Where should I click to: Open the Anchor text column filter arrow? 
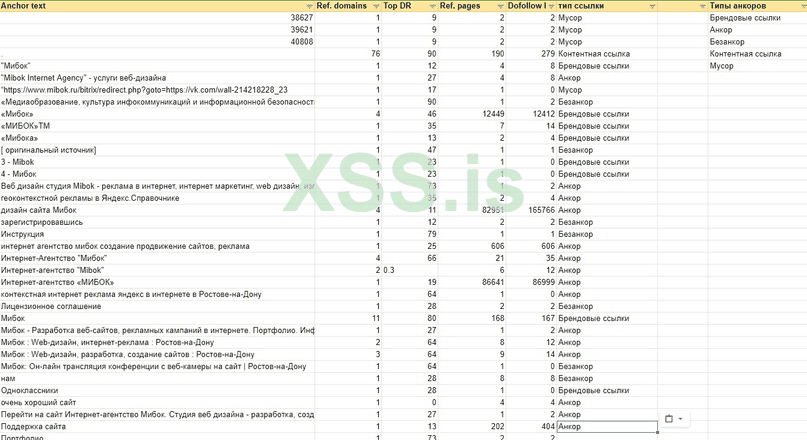click(x=309, y=6)
